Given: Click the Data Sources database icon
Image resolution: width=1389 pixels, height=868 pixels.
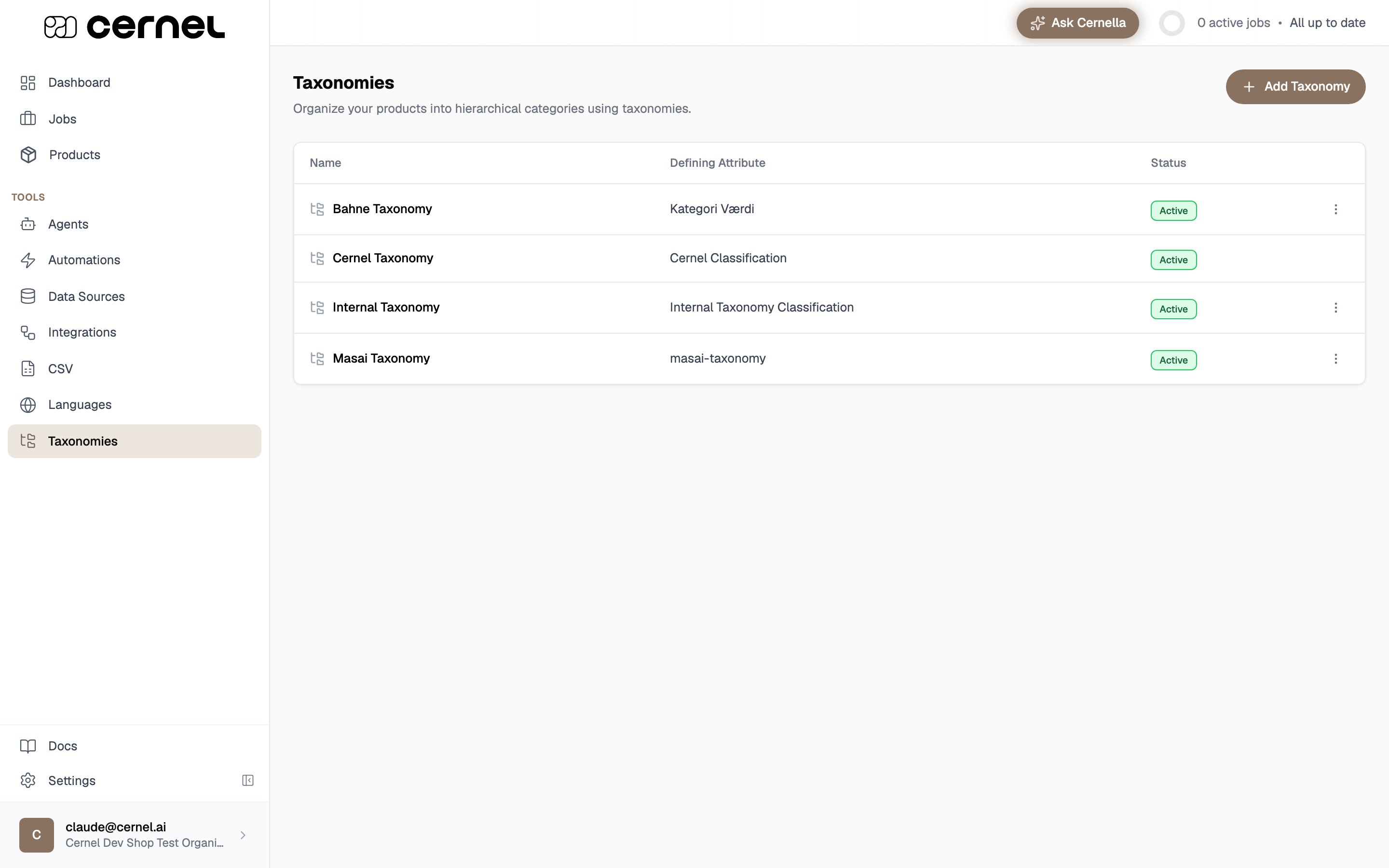Looking at the screenshot, I should click(x=28, y=296).
